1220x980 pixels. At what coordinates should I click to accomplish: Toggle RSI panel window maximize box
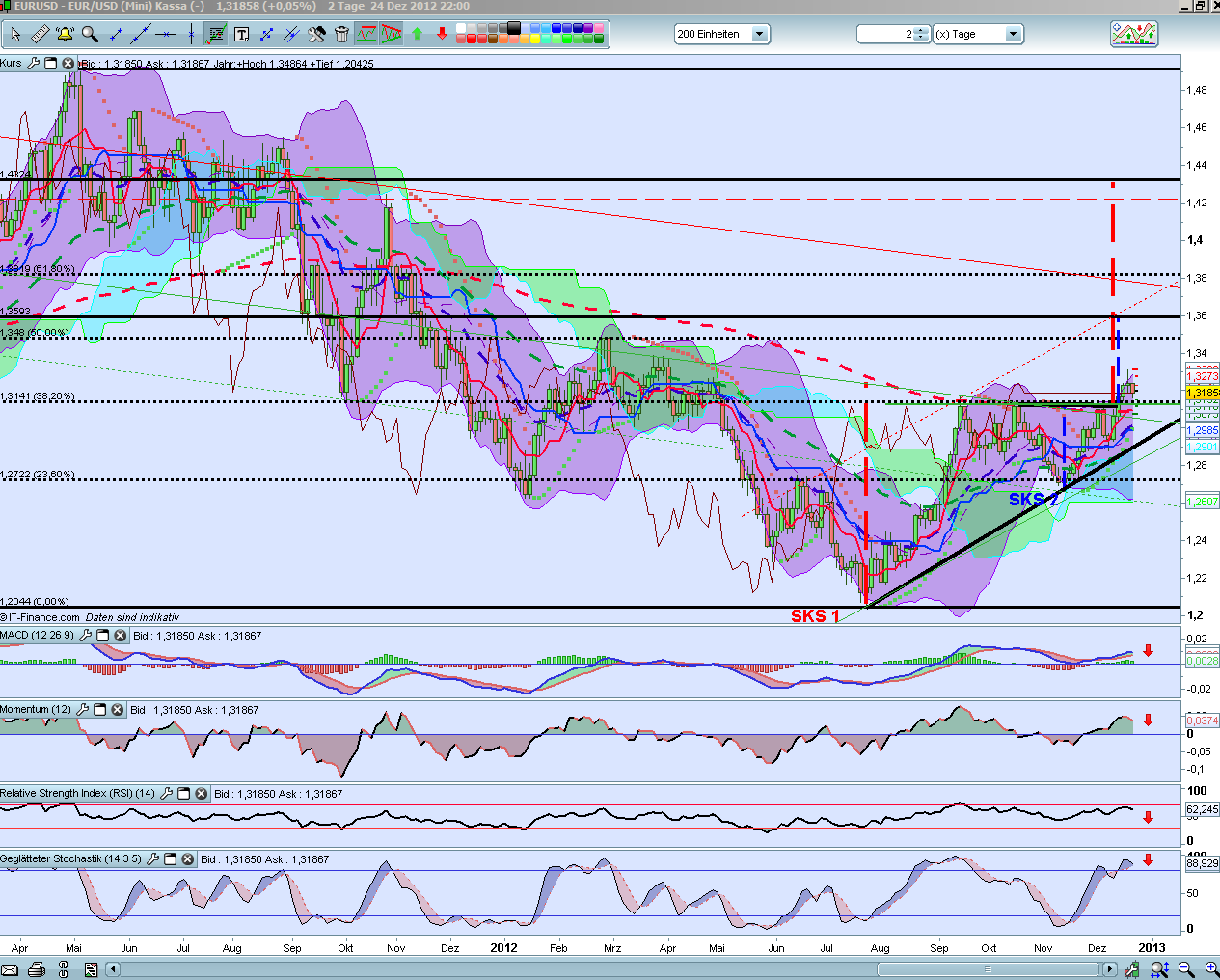click(184, 793)
